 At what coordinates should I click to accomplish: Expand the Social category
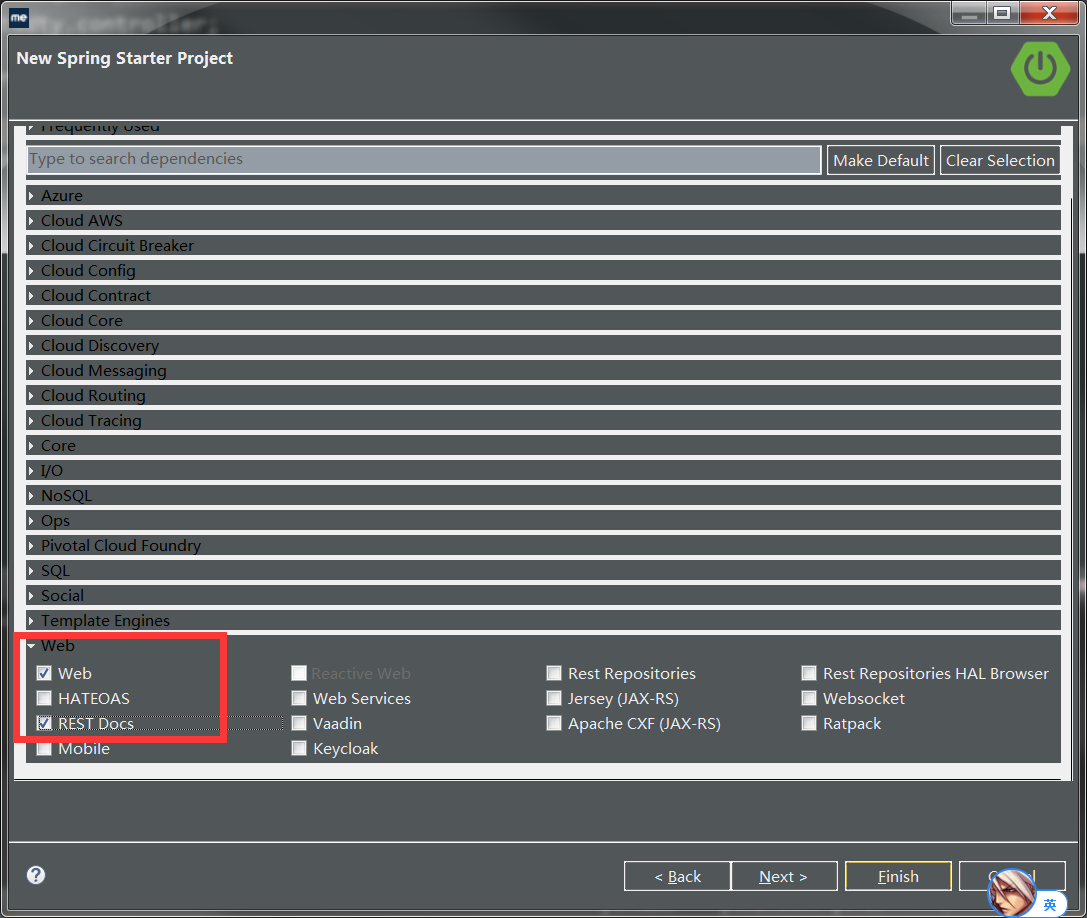(x=544, y=596)
